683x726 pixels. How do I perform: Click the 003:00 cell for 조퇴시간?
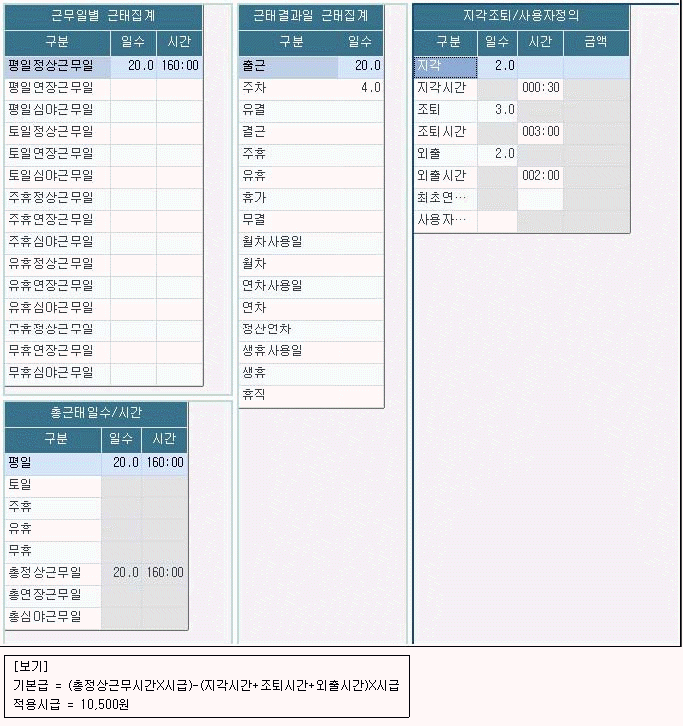[540, 132]
